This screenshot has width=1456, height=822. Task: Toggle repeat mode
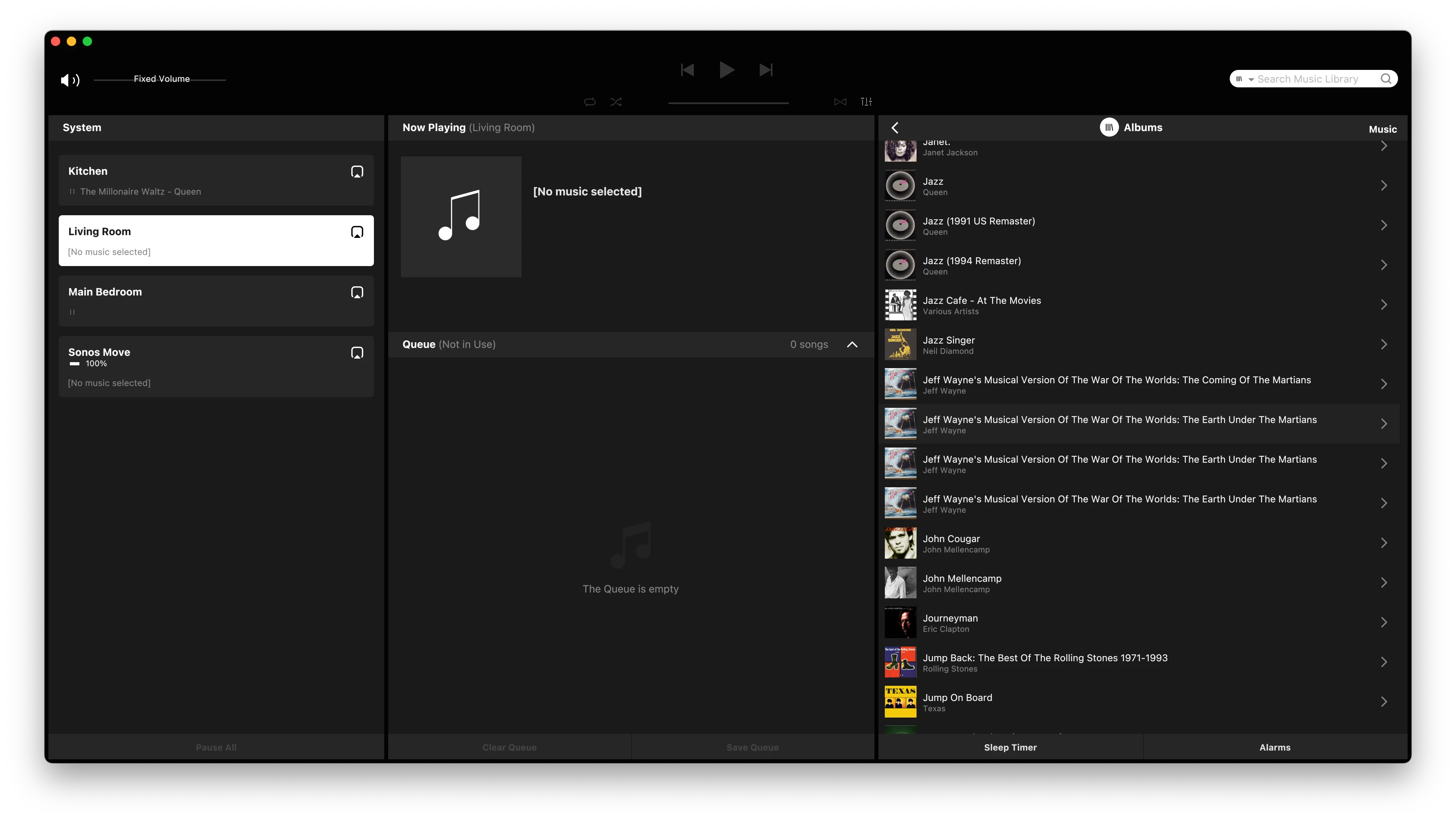pyautogui.click(x=589, y=102)
